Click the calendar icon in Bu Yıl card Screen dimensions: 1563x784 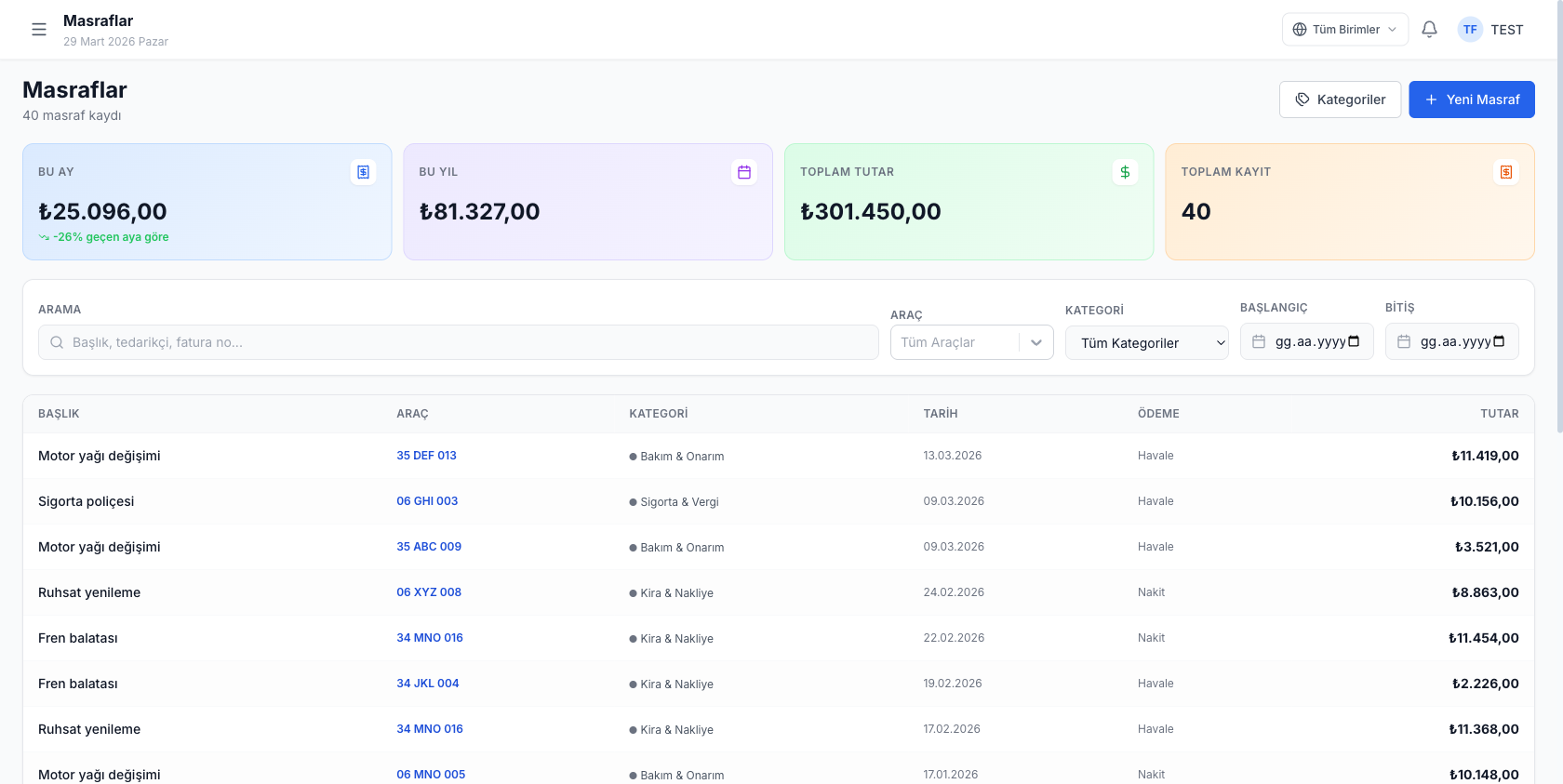pos(744,172)
